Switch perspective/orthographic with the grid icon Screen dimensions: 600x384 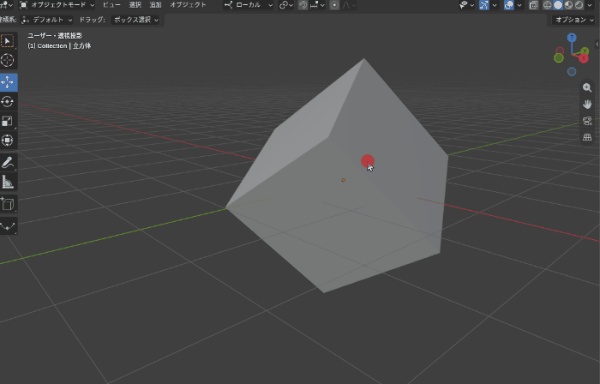587,137
